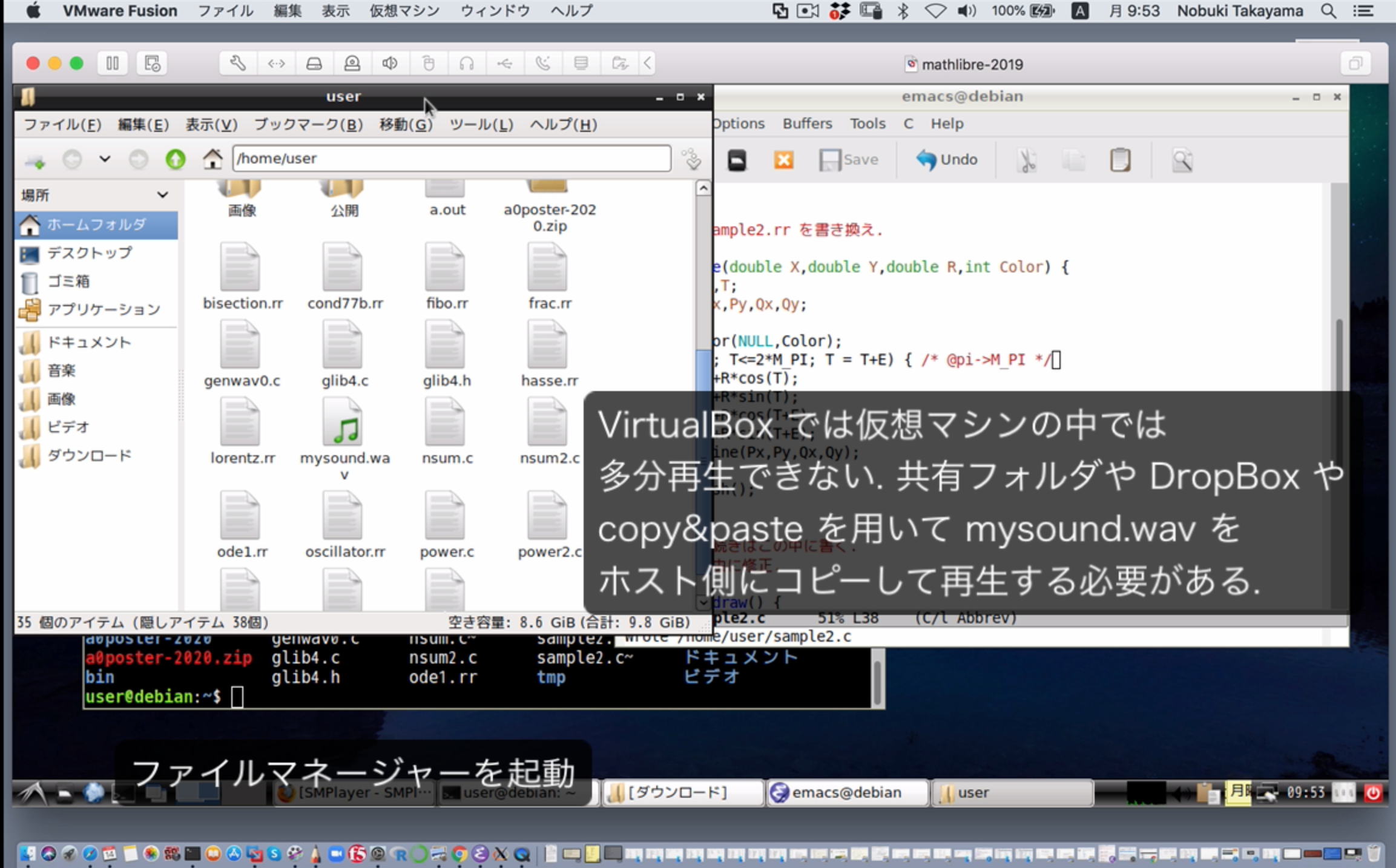The width and height of the screenshot is (1396, 868).
Task: Open 移動(G) menu
Action: 406,125
